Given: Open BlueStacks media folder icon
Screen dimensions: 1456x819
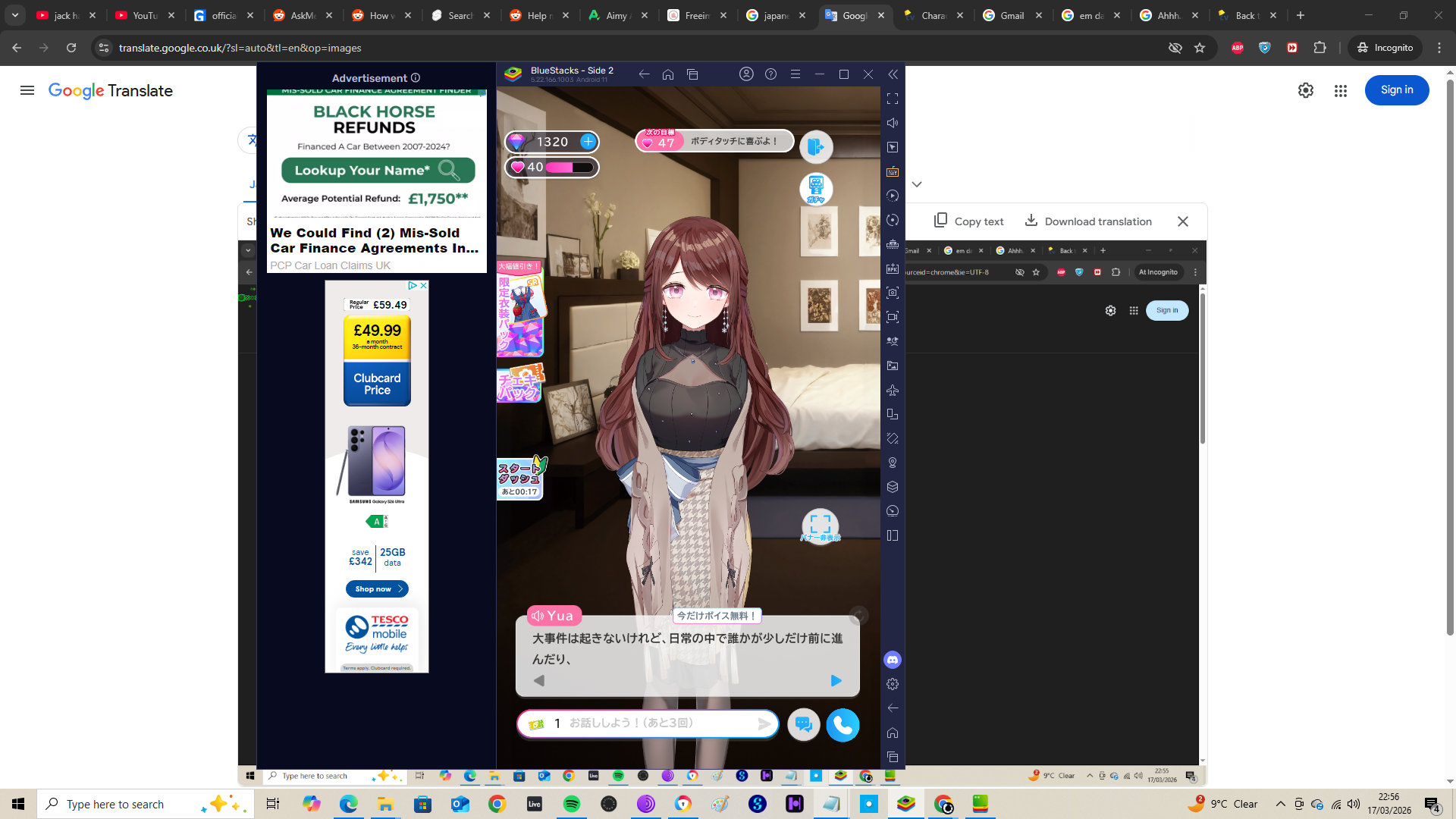Looking at the screenshot, I should point(893,366).
